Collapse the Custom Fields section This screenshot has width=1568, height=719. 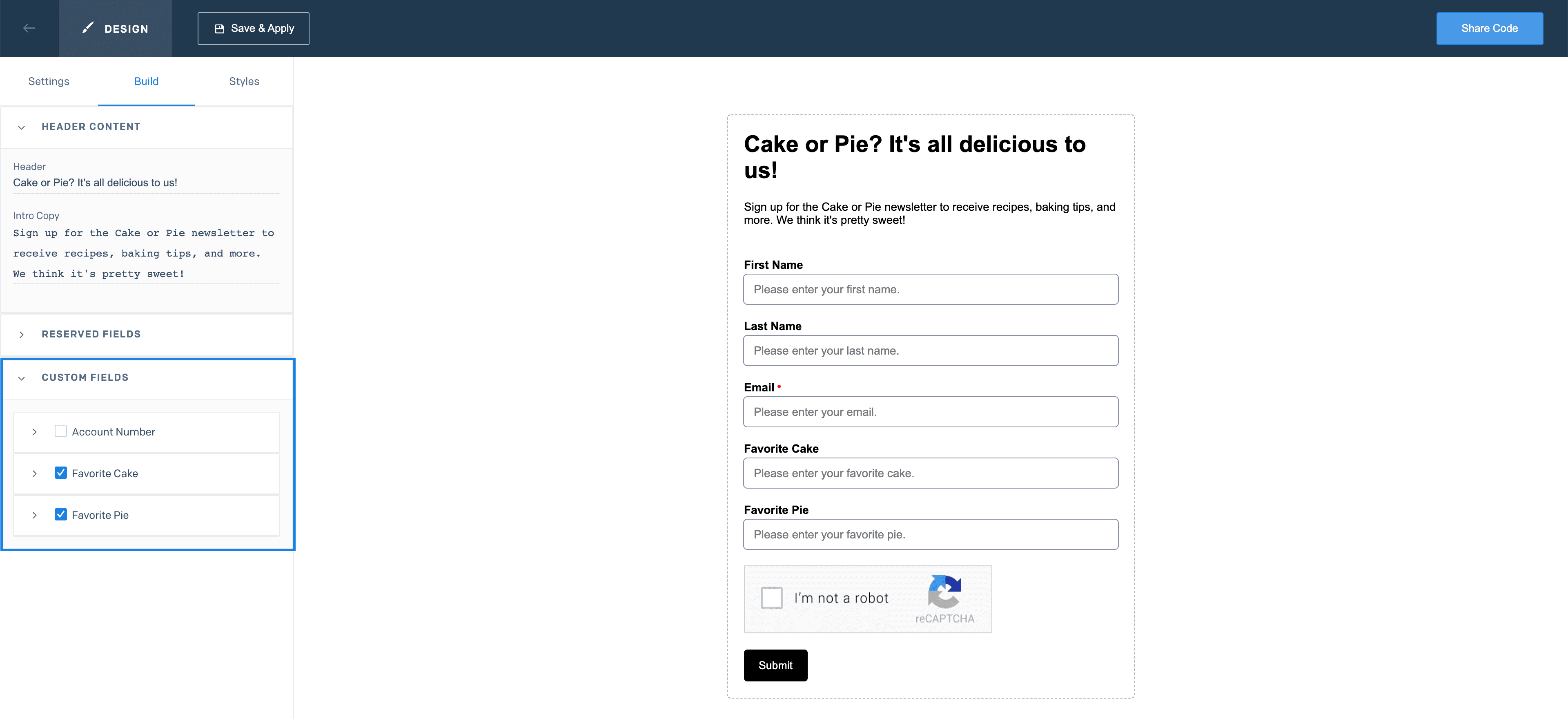point(21,378)
